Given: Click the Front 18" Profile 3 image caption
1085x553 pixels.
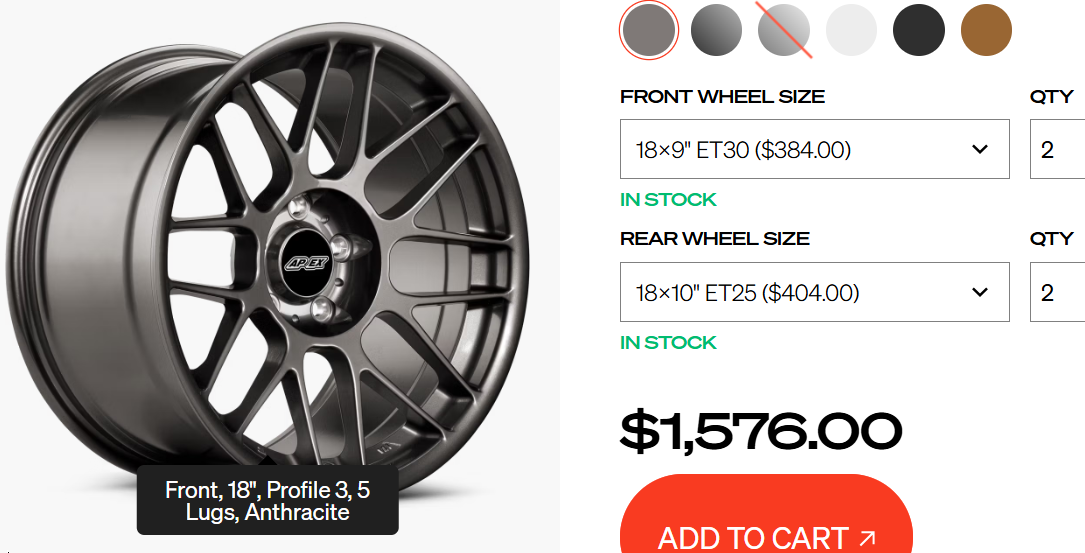Looking at the screenshot, I should click(x=267, y=501).
